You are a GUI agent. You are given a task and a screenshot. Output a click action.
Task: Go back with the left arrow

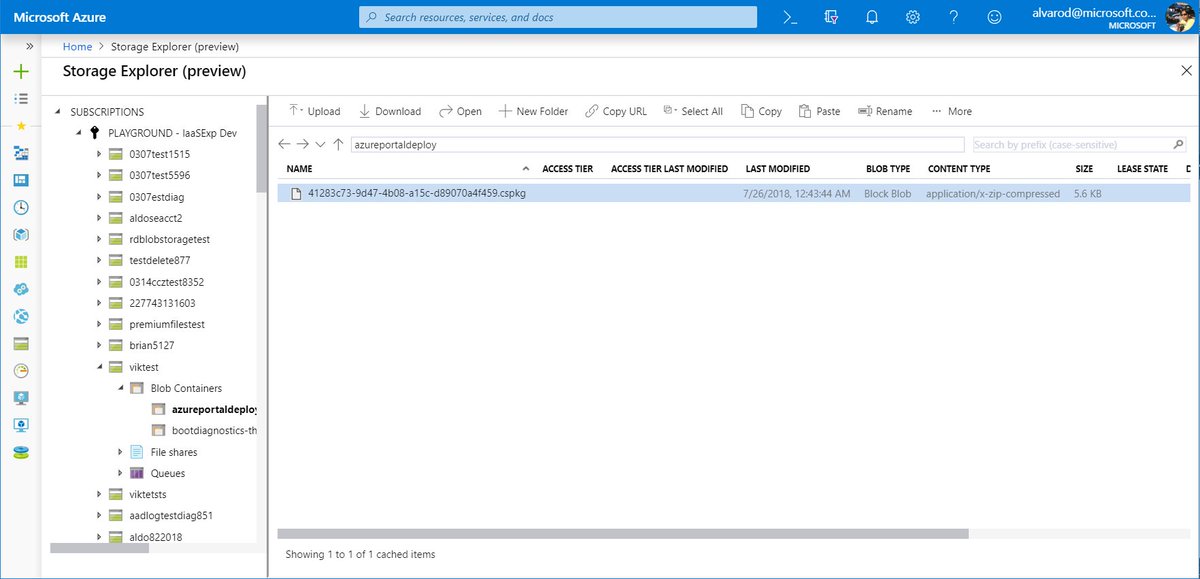coord(285,144)
